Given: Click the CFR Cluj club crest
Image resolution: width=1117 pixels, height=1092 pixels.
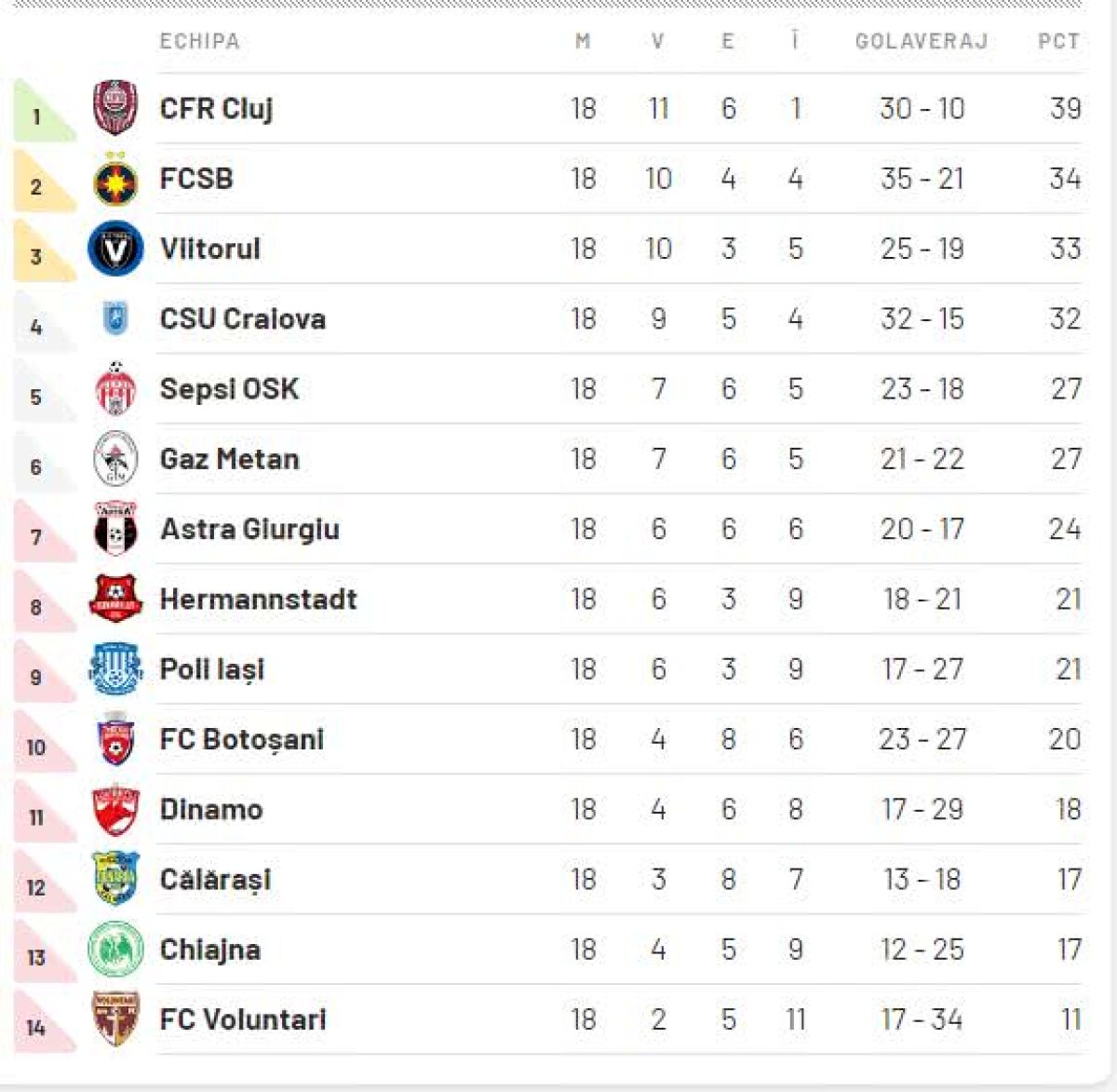Looking at the screenshot, I should point(115,108).
